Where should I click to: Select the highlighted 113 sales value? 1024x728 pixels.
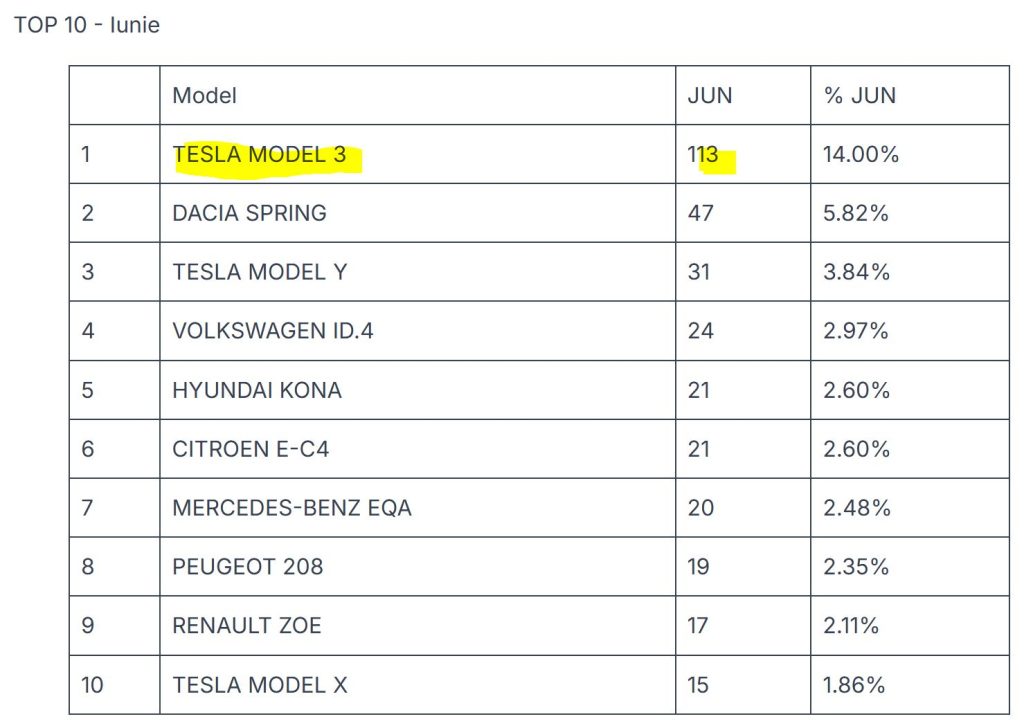tap(703, 155)
